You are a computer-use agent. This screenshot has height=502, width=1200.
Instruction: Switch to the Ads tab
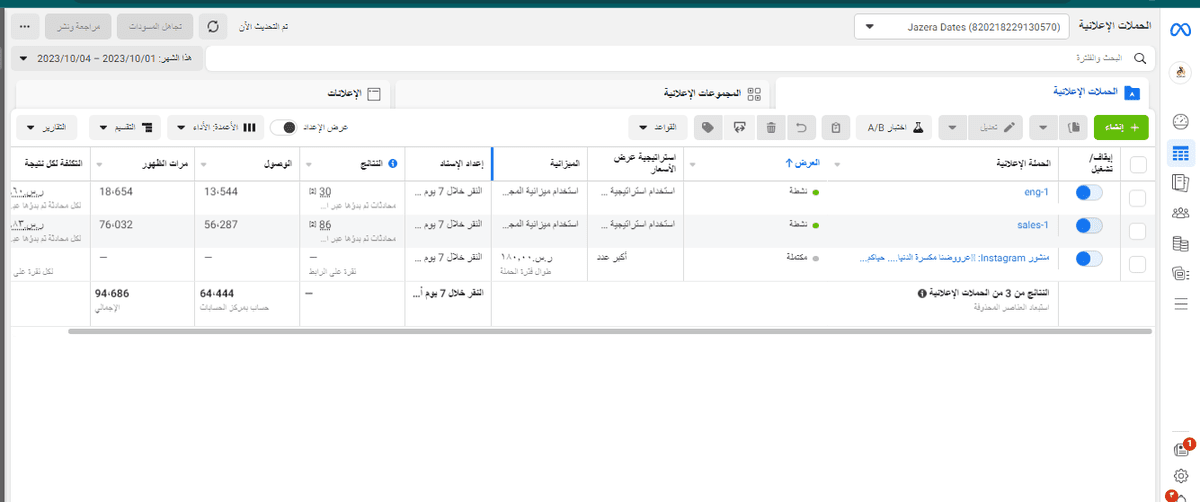coord(201,93)
